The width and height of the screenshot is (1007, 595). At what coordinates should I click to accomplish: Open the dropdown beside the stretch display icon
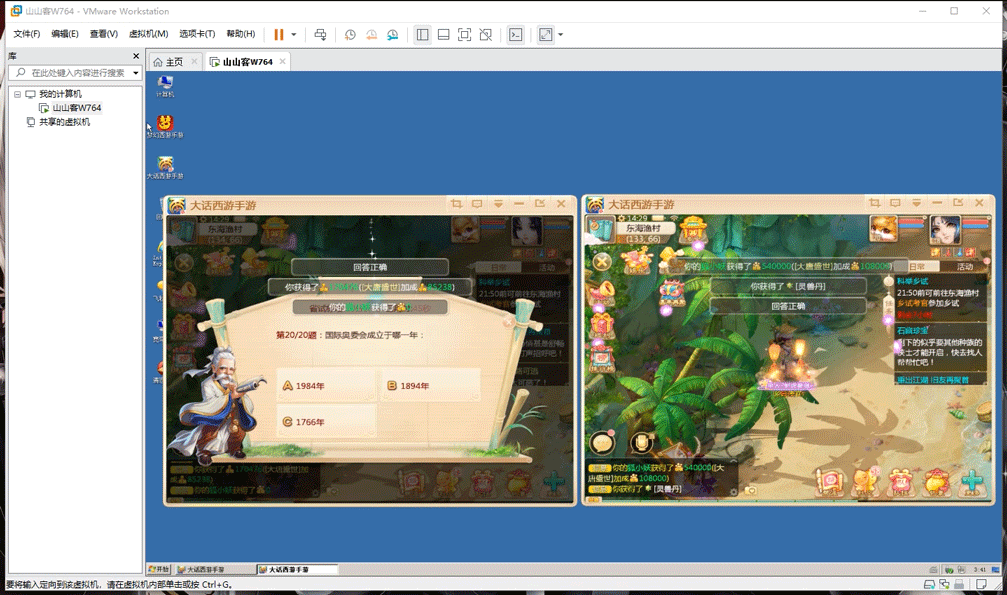(x=560, y=35)
